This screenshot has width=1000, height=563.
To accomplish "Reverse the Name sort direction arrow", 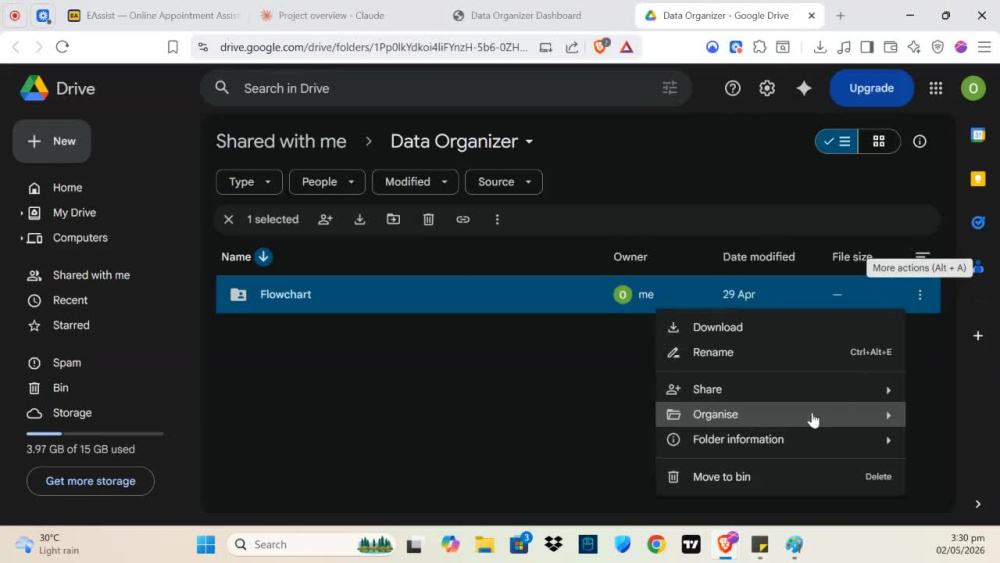I will pos(263,257).
